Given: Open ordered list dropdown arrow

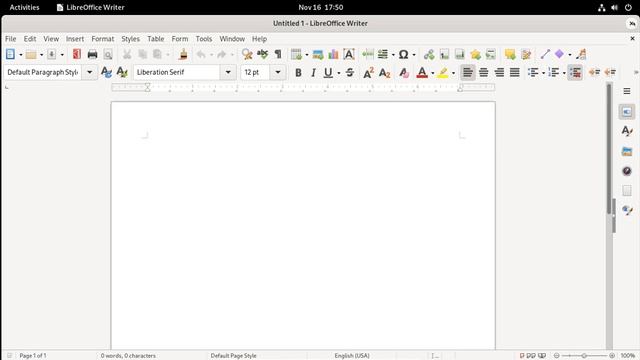Looking at the screenshot, I should [564, 73].
